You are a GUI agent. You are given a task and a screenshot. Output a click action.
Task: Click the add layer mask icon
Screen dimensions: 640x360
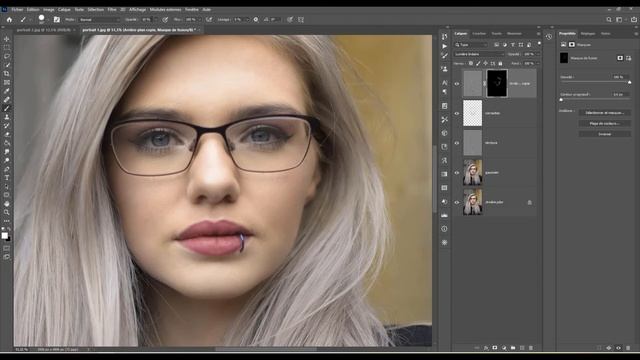(x=495, y=348)
